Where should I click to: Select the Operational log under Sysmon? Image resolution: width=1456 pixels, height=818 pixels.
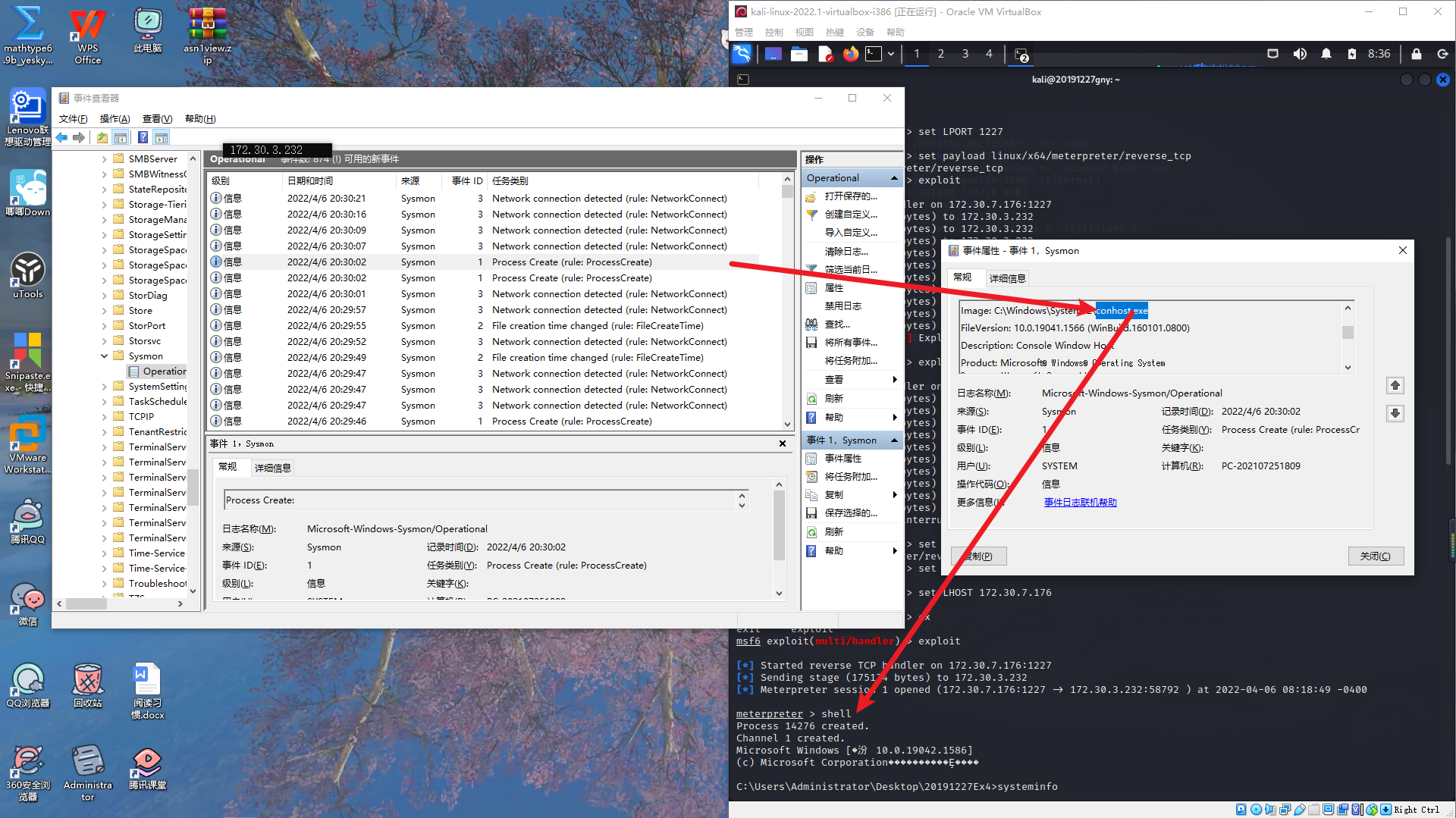[x=157, y=371]
